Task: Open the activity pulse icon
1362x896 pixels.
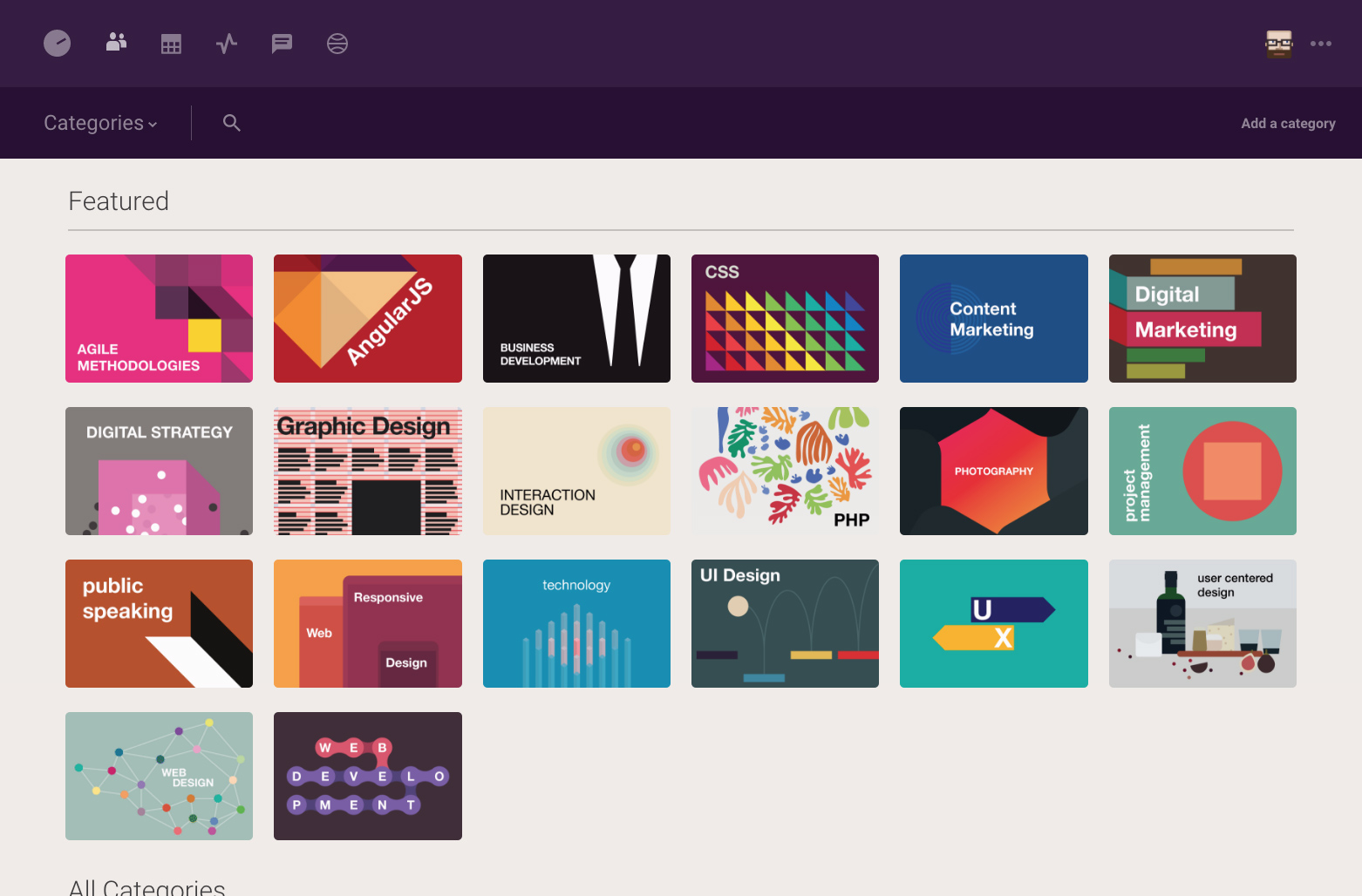Action: [227, 44]
